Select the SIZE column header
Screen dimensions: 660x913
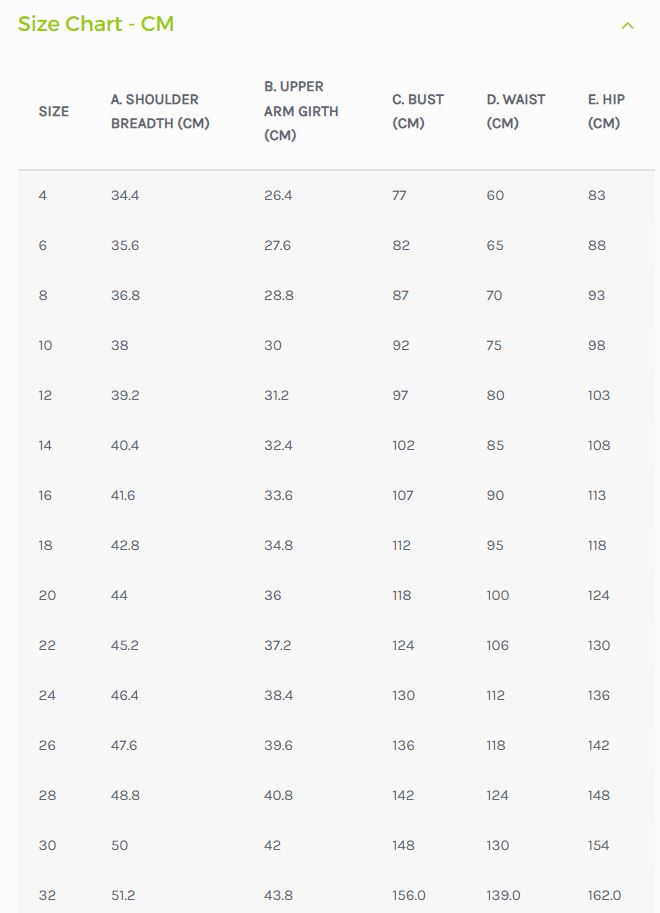[54, 111]
